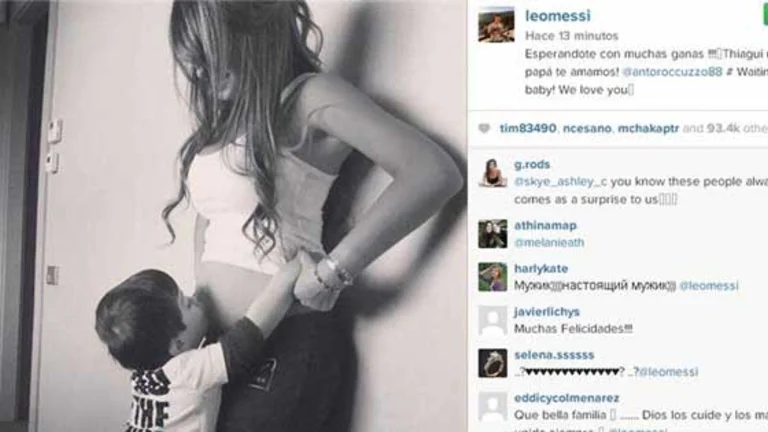Open the @antoroccuzzo88 mention

[672, 72]
